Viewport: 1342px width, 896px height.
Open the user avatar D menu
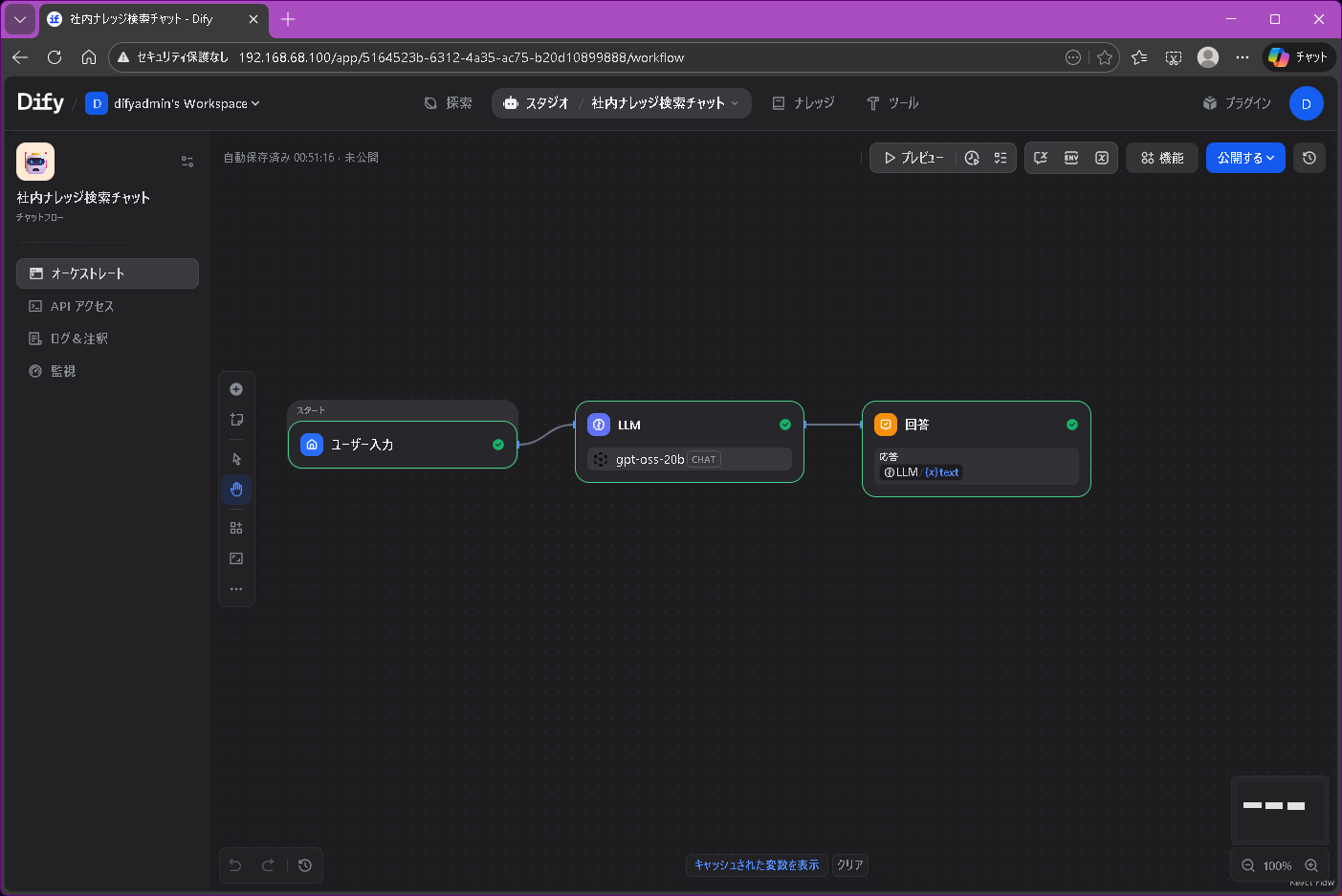point(1307,103)
